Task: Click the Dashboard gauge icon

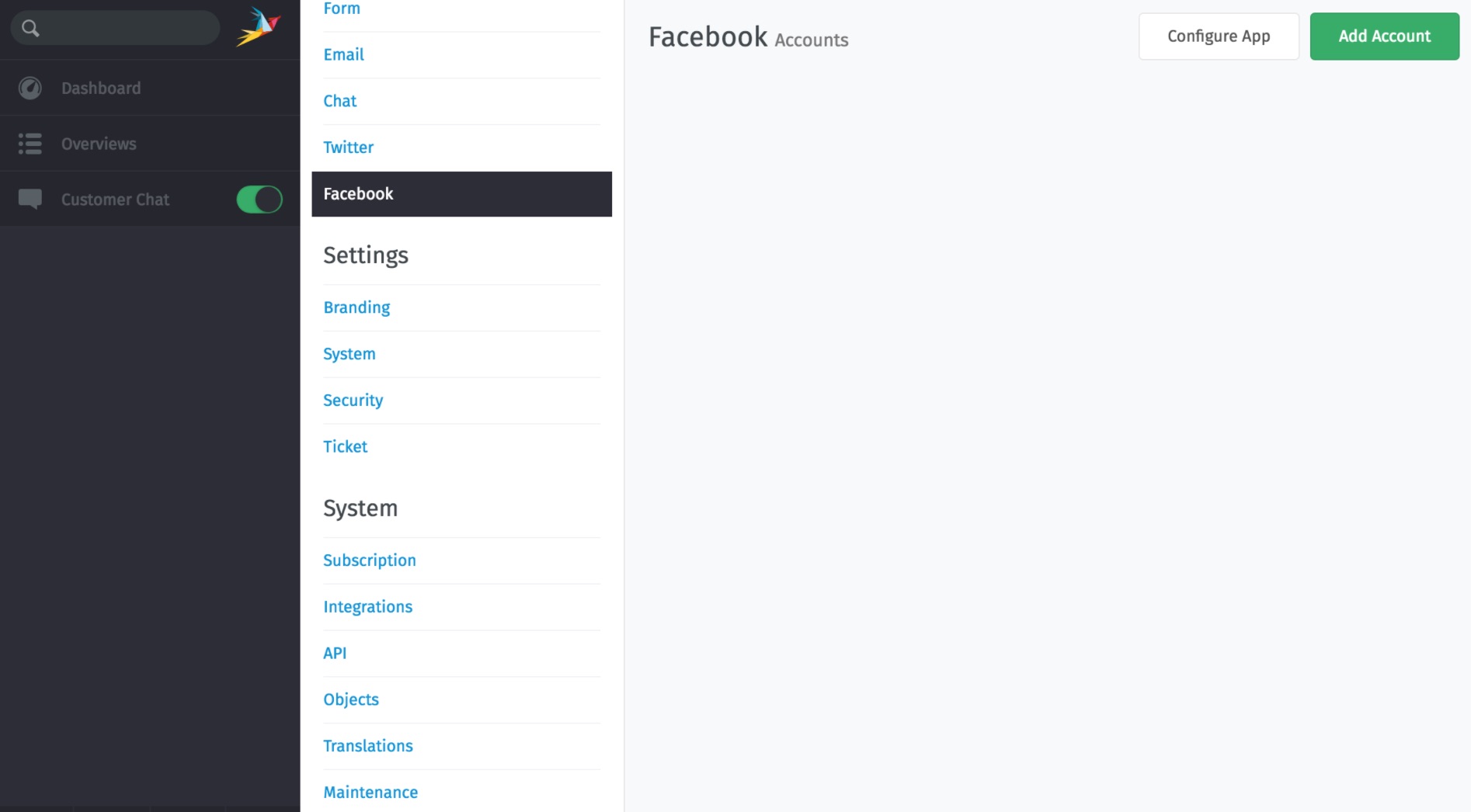Action: point(30,88)
